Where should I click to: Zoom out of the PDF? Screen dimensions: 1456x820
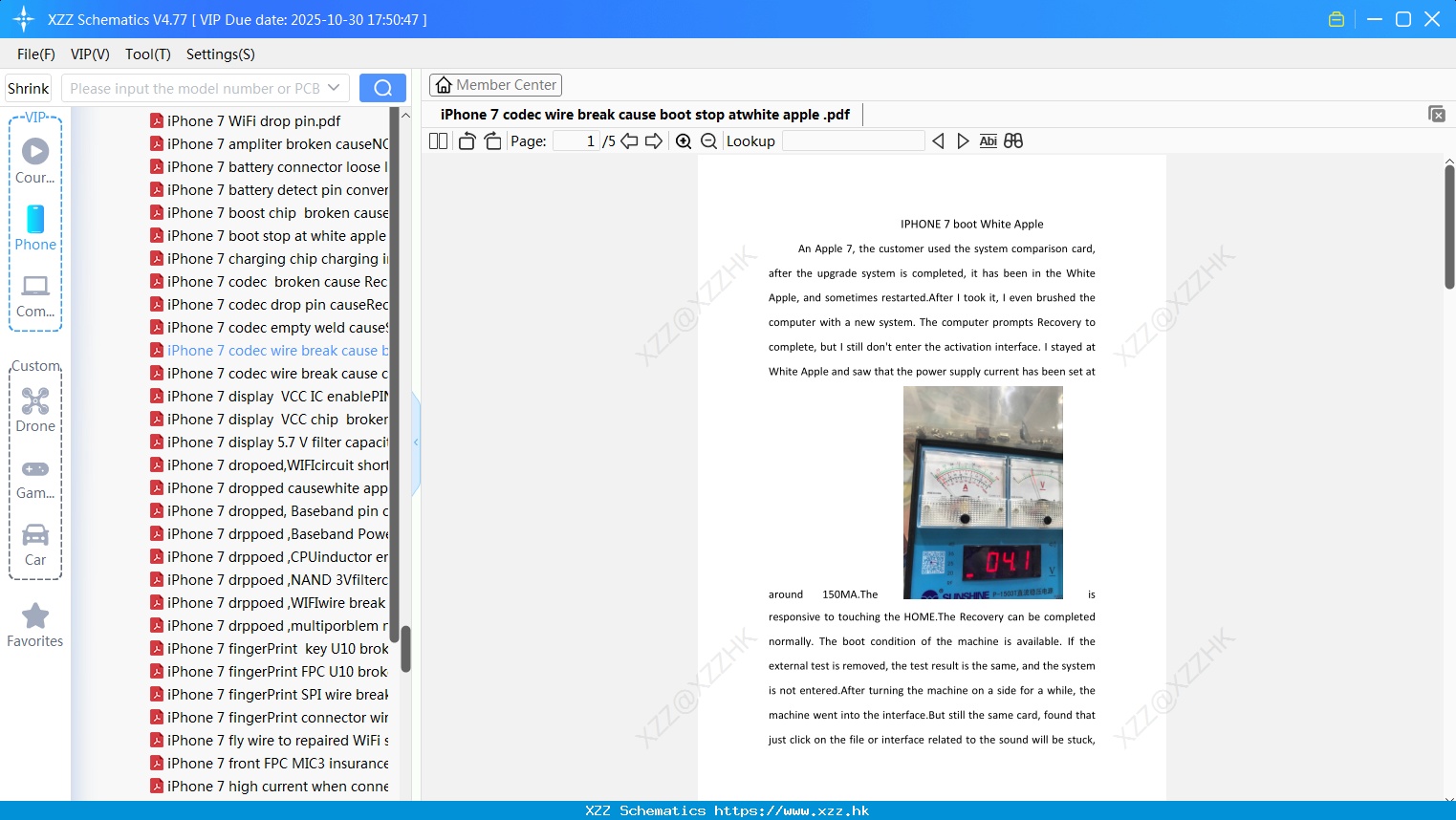pos(708,140)
